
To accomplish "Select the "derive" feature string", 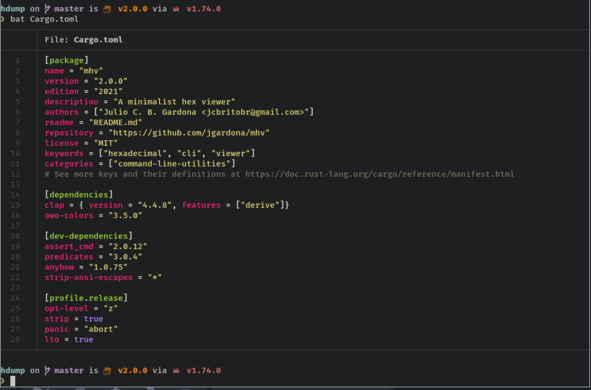I will point(260,205).
